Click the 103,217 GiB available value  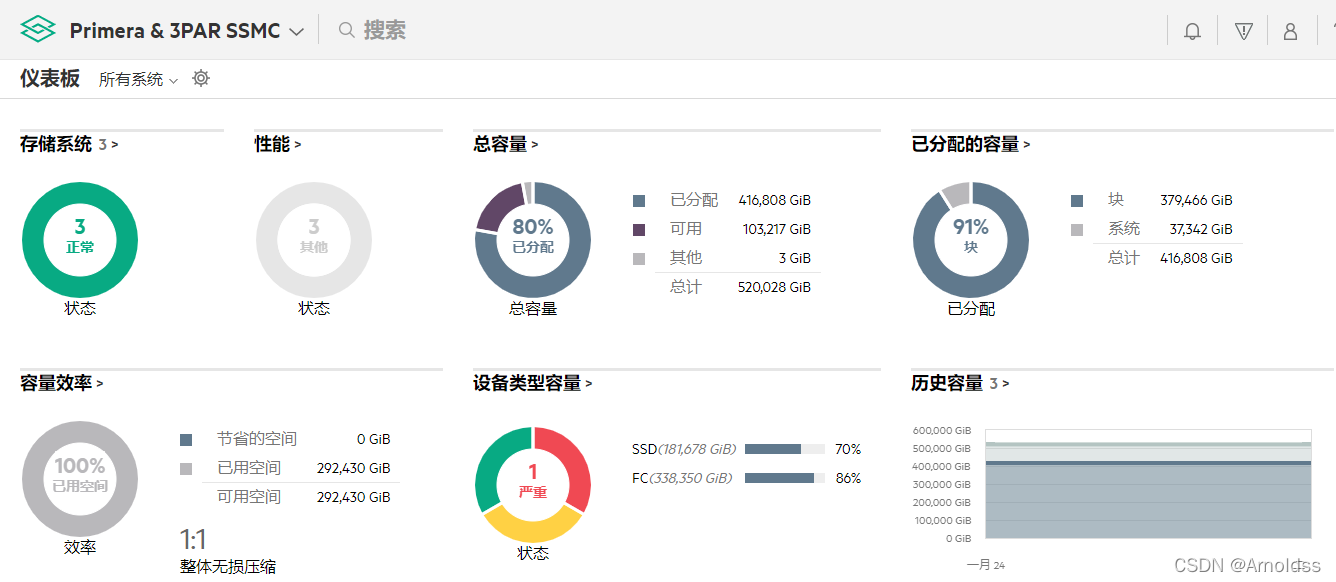777,229
